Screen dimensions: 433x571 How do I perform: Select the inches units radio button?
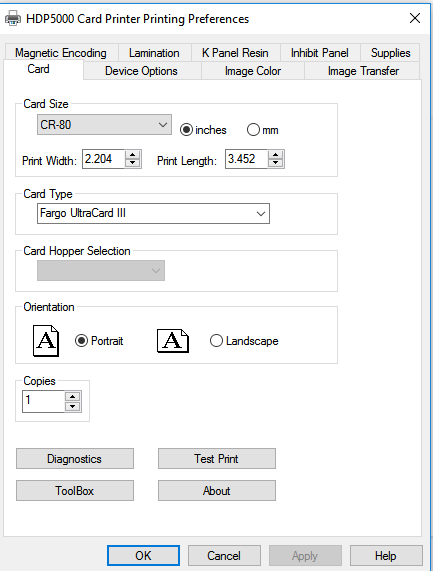[186, 130]
